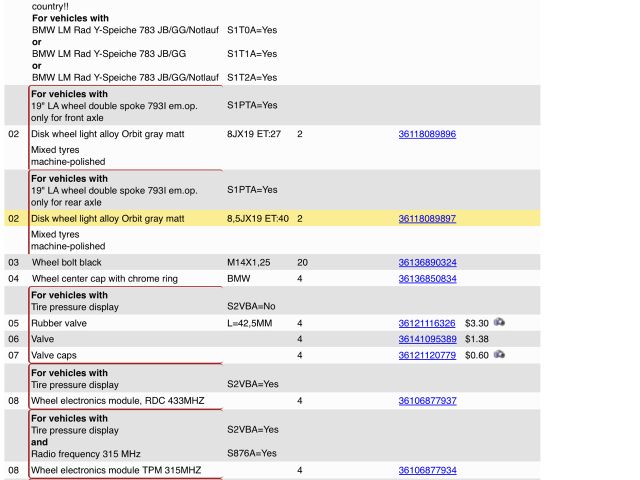The image size is (640, 480).
Task: Click camera icon beside Valve caps price
Action: tap(499, 354)
